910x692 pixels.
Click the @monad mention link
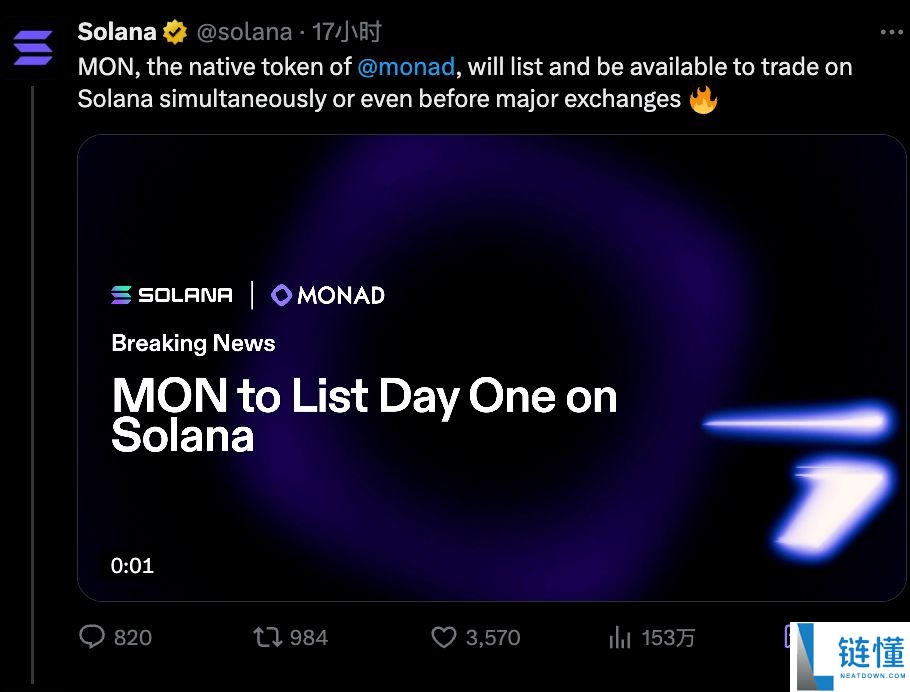pos(406,66)
